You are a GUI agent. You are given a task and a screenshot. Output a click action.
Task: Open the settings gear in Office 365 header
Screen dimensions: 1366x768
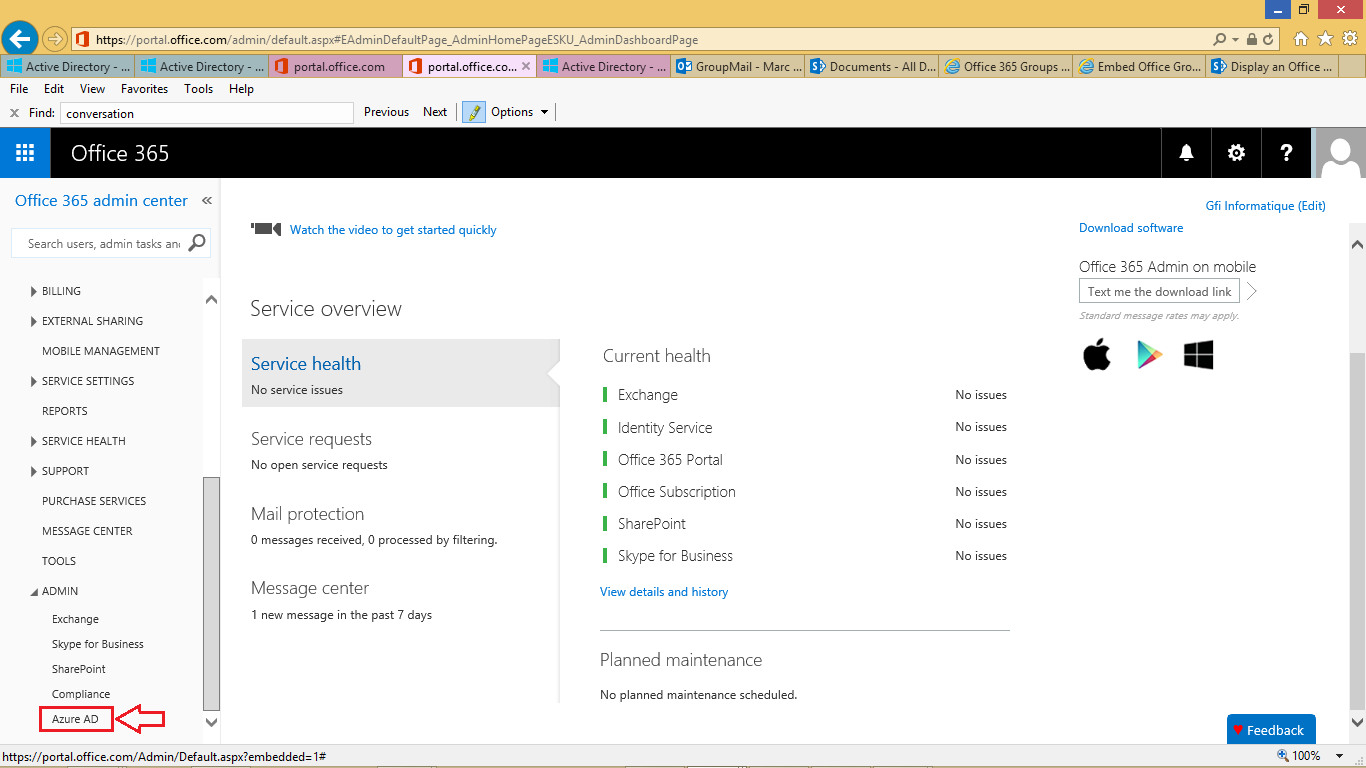click(1237, 153)
